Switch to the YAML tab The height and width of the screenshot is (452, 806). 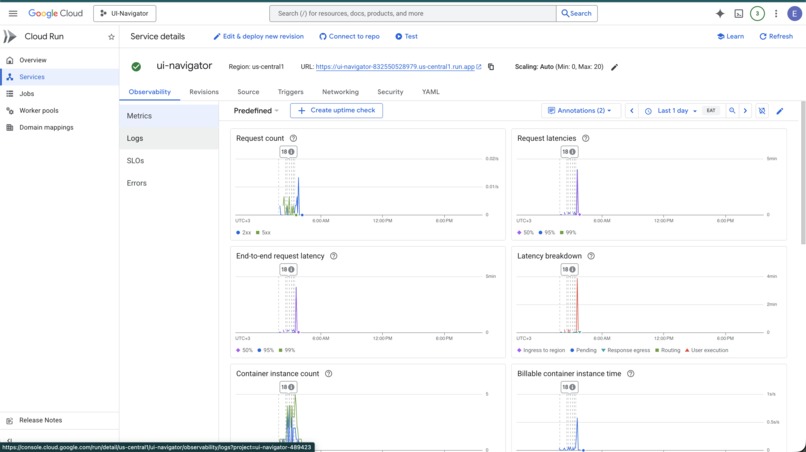pyautogui.click(x=431, y=92)
